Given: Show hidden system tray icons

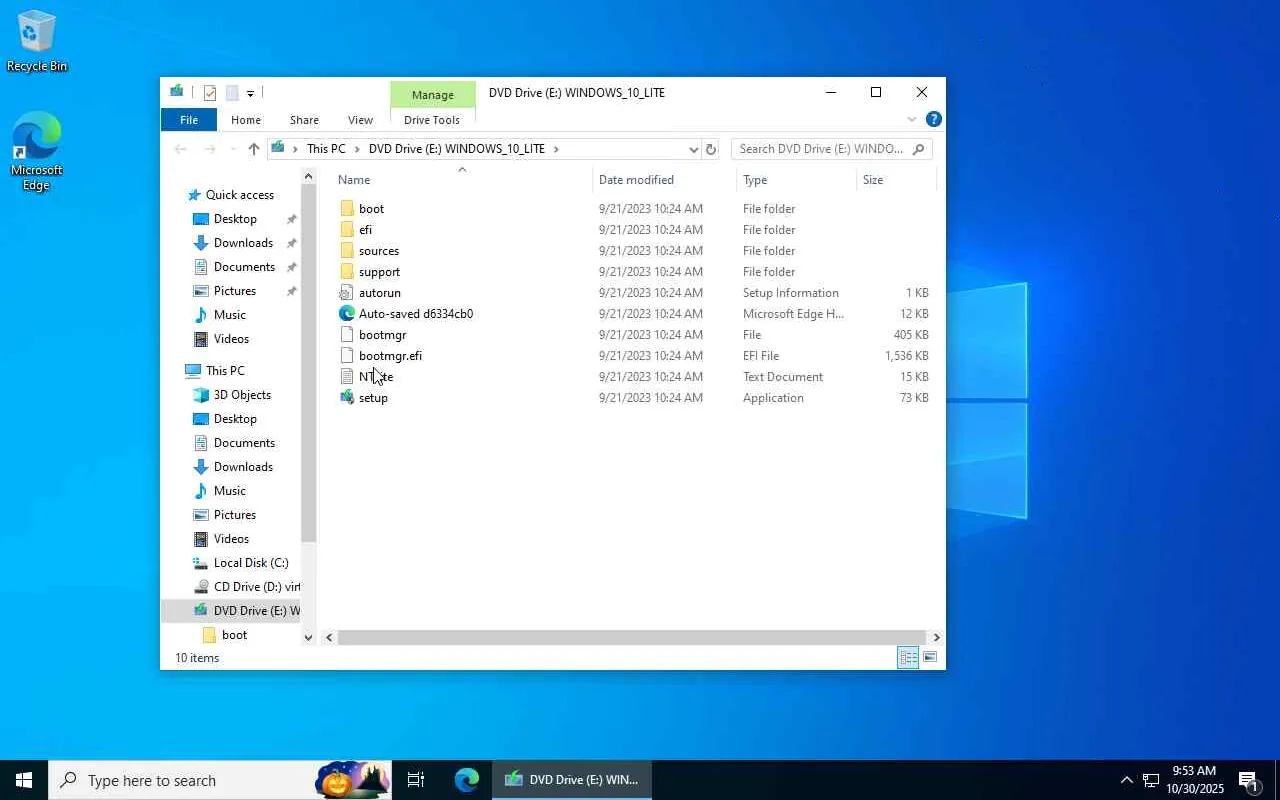Looking at the screenshot, I should (x=1126, y=780).
